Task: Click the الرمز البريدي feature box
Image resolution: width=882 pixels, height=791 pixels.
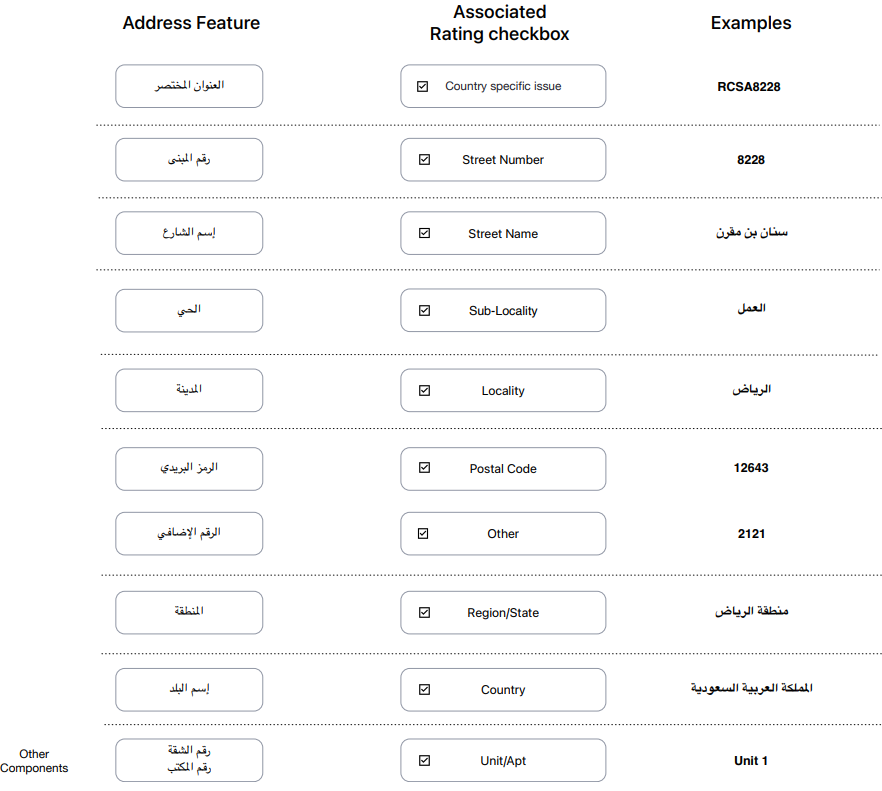Action: (189, 469)
